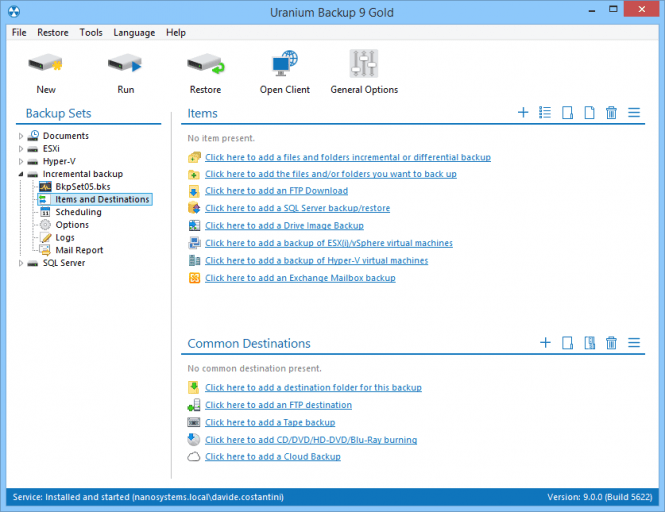Viewport: 665px width, 512px height.
Task: Expand the Hyper-V backup set
Action: [21, 162]
